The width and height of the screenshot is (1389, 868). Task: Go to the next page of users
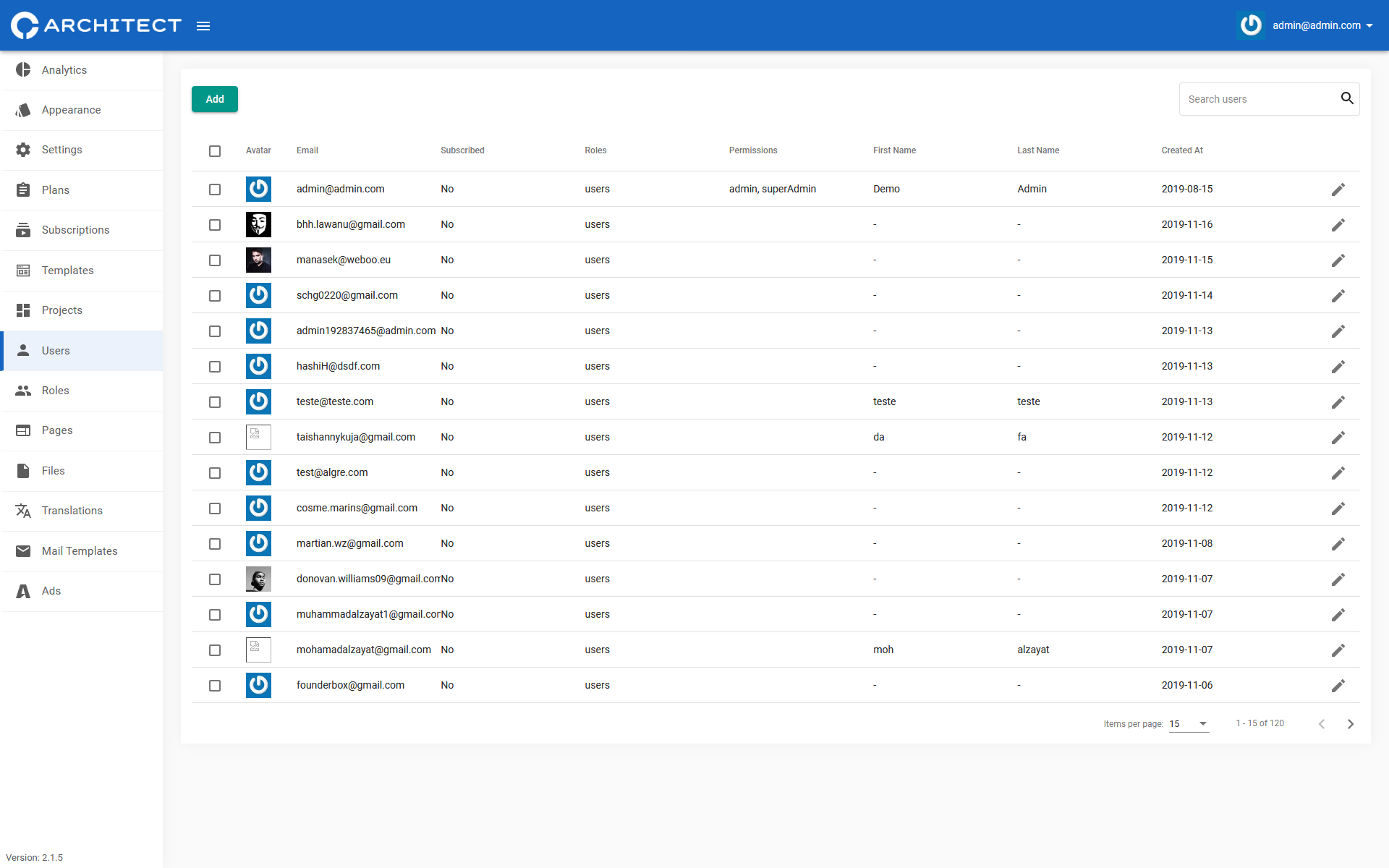click(x=1351, y=723)
